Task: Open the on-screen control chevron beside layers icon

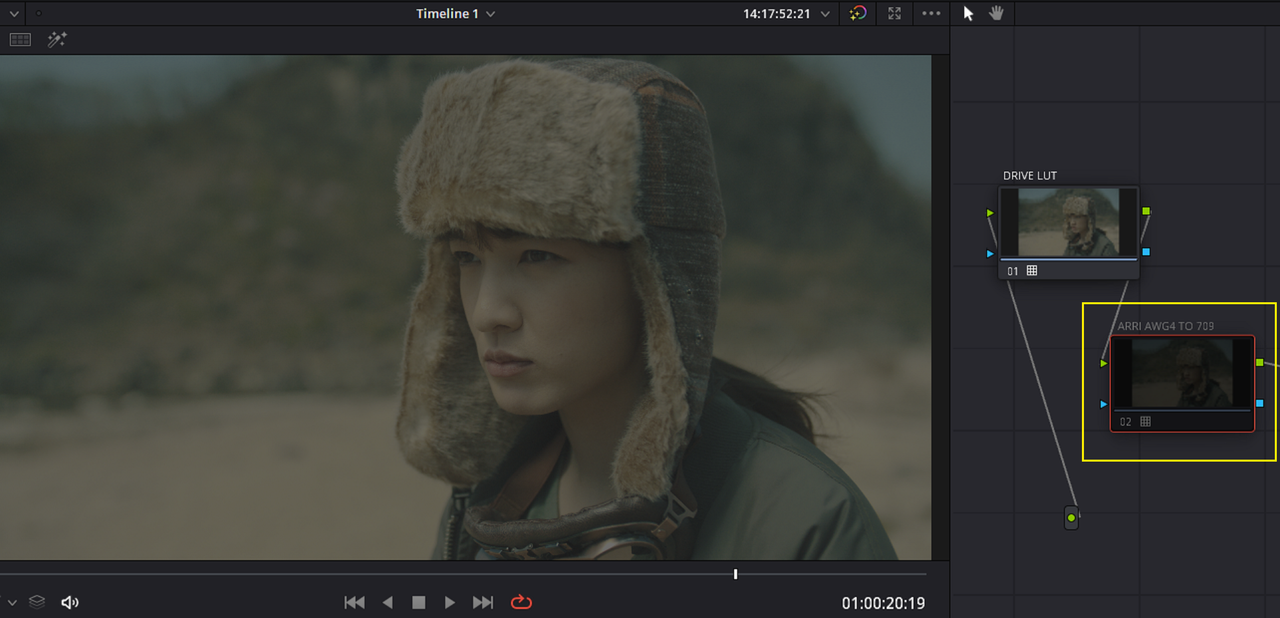Action: 12,602
